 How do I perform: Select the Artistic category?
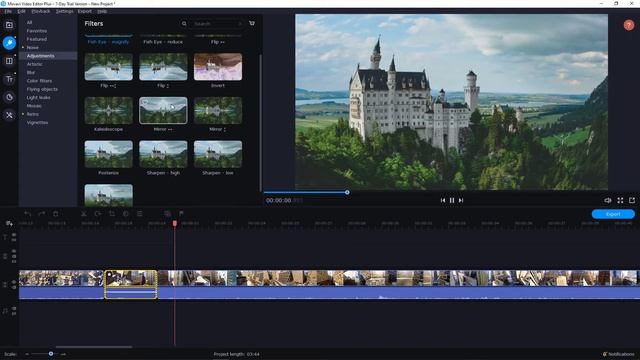[34, 64]
